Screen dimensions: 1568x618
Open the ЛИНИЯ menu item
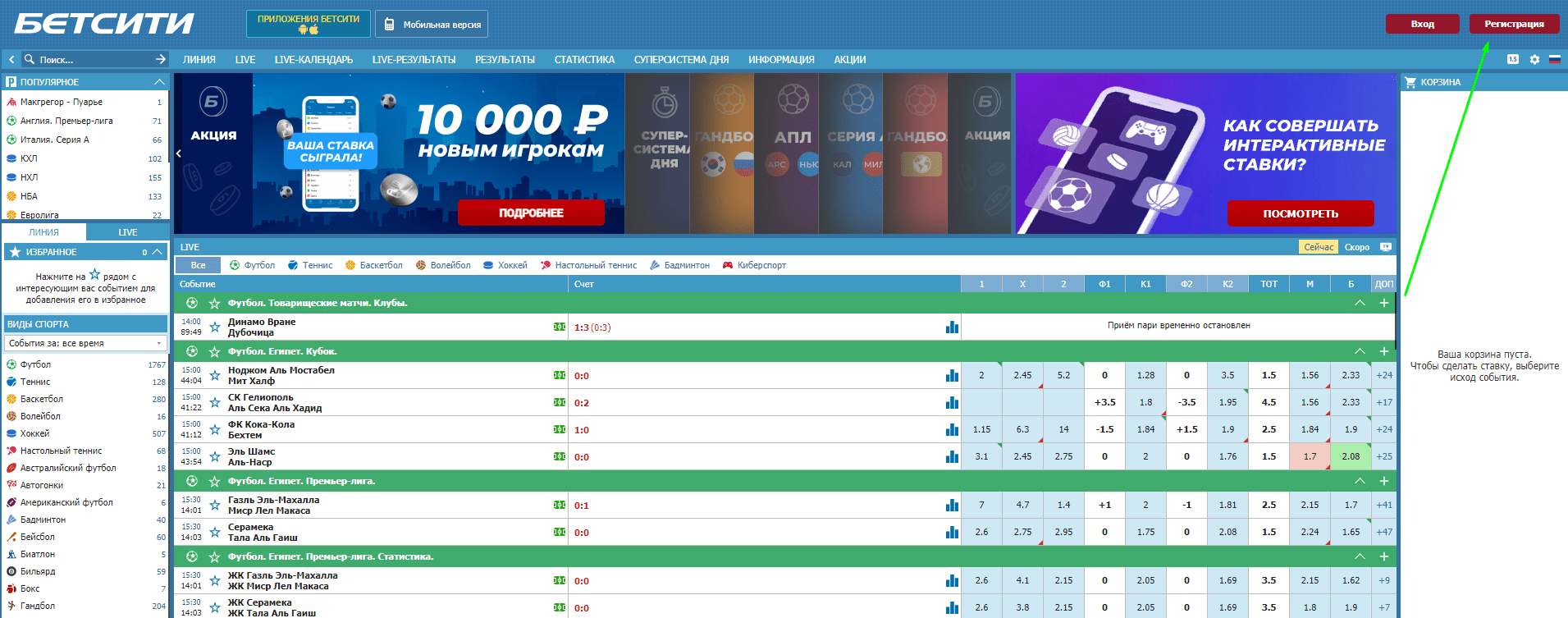pyautogui.click(x=199, y=59)
